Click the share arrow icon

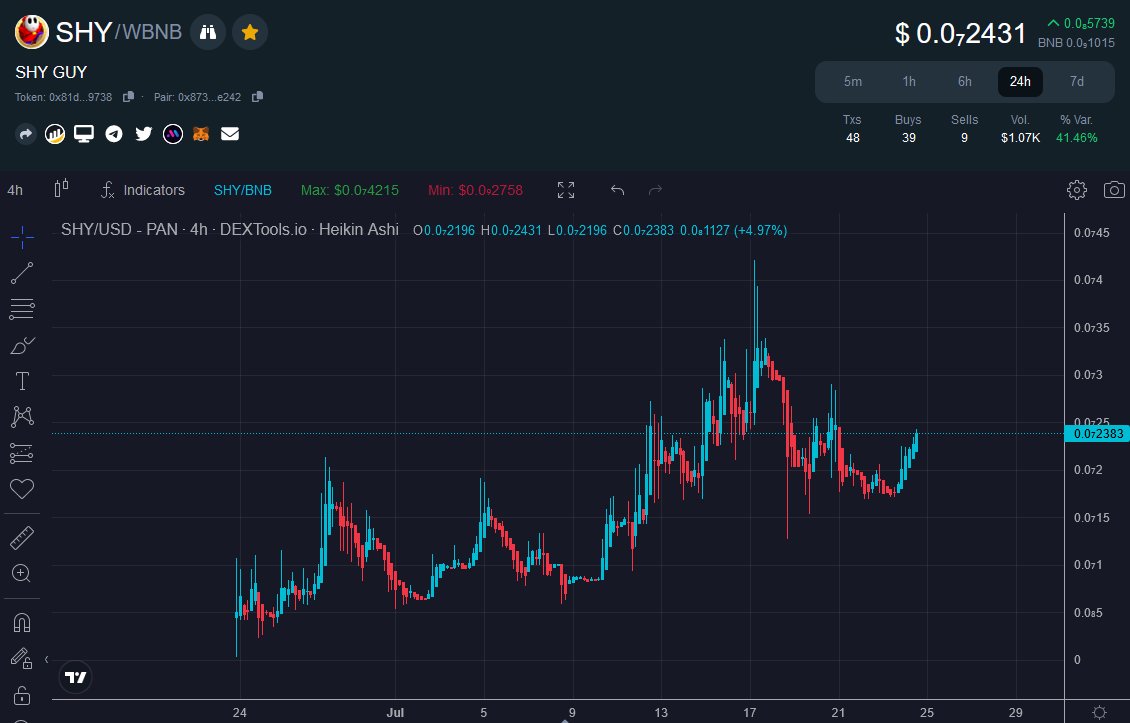(25, 134)
